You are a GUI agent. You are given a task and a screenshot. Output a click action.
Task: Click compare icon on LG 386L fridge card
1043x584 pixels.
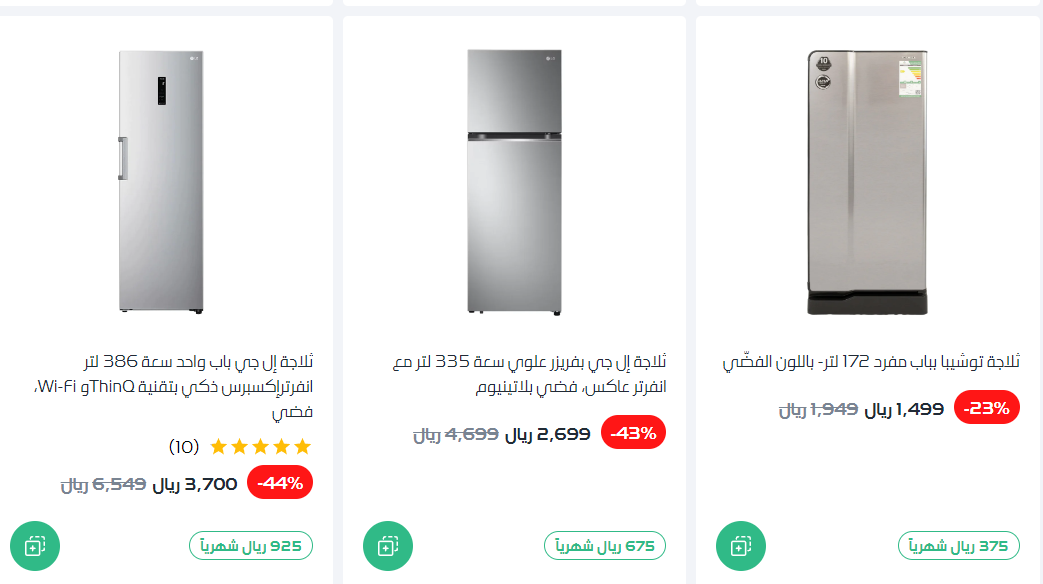[35, 546]
